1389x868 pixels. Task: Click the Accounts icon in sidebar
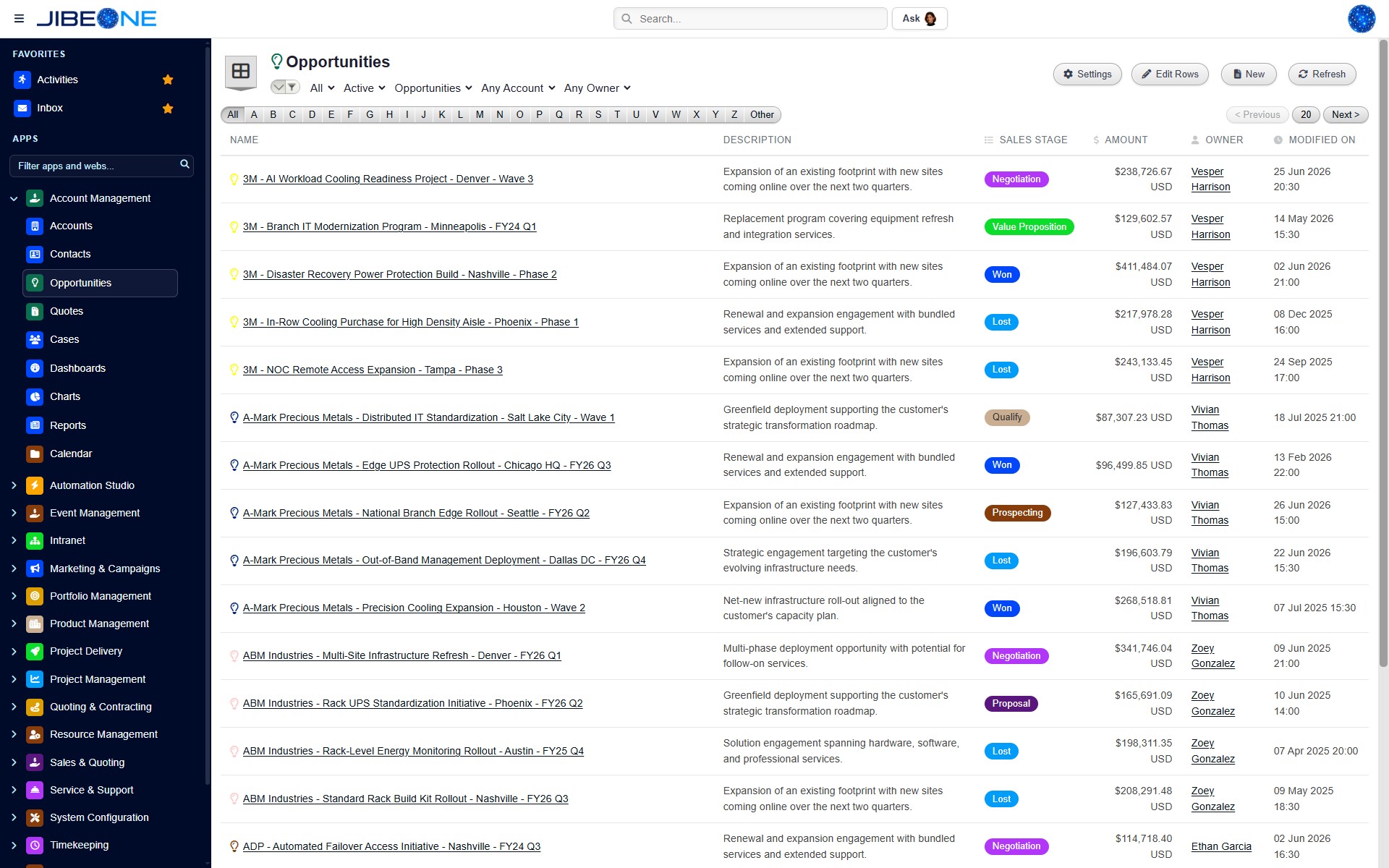click(x=35, y=226)
